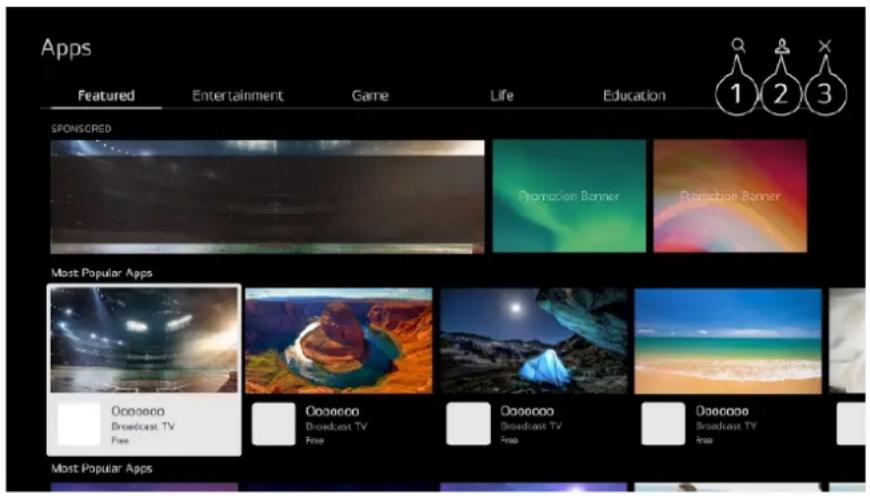Open the large sponsored stadium banner
The width and height of the screenshot is (870, 496).
[x=267, y=196]
